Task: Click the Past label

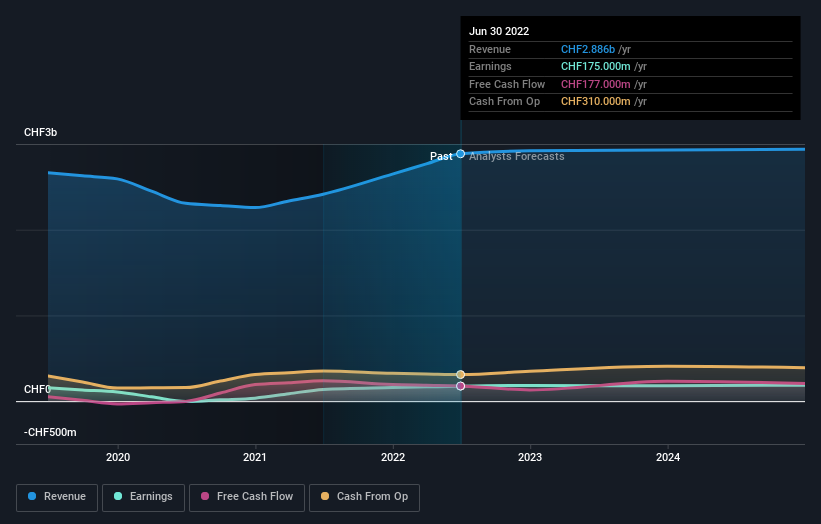Action: pyautogui.click(x=441, y=157)
